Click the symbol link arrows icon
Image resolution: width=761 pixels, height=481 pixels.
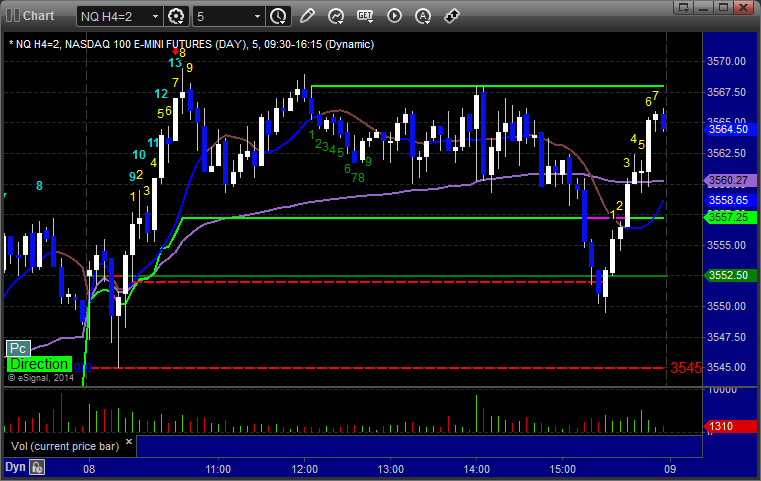(x=452, y=16)
